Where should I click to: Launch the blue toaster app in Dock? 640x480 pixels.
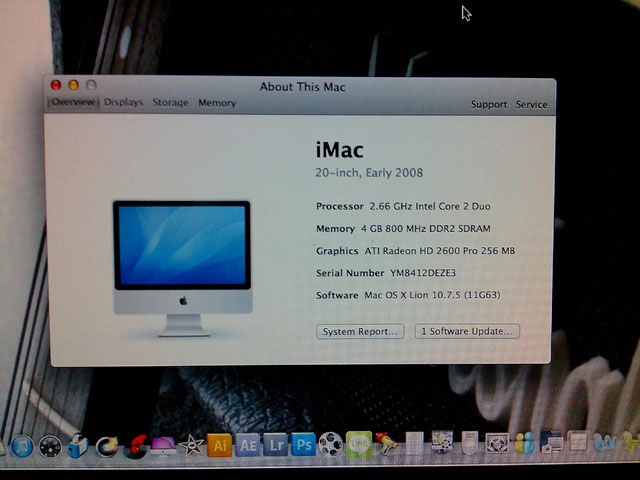(x=78, y=446)
